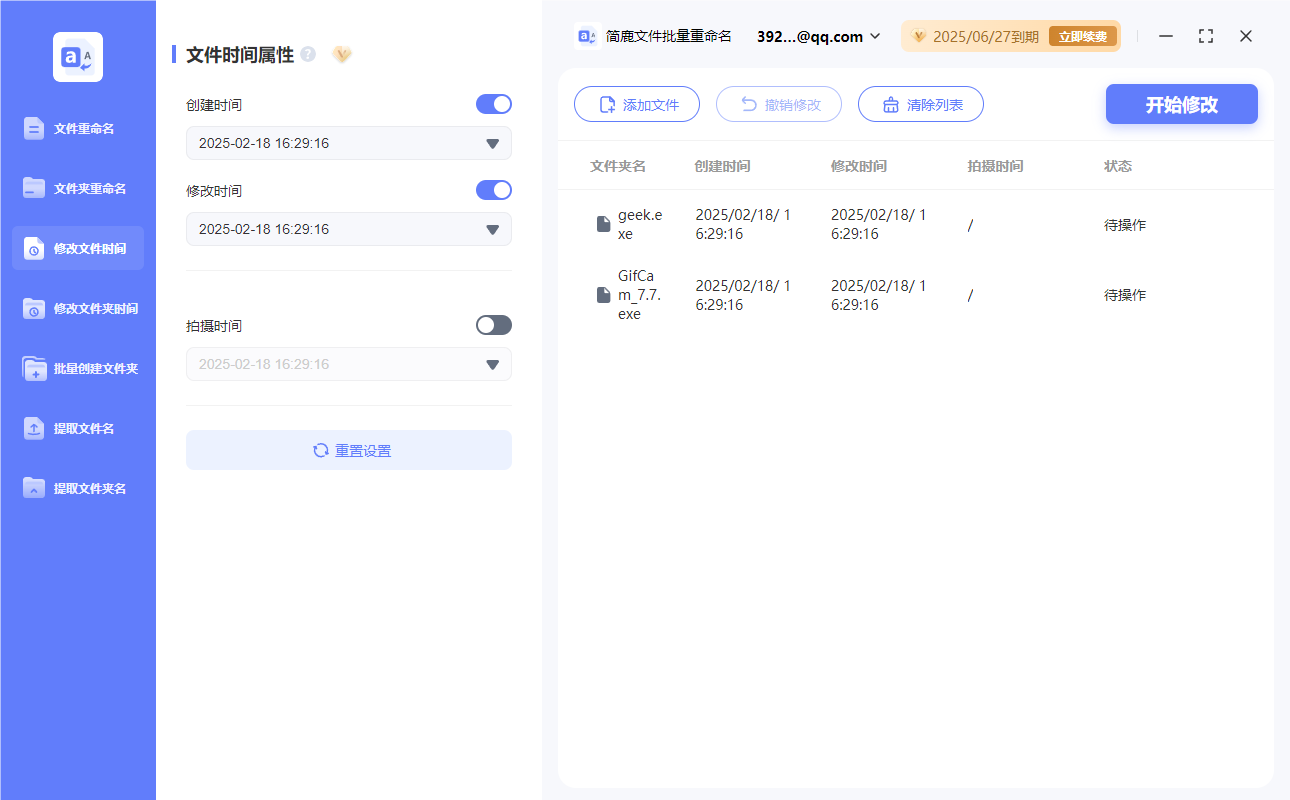
Task: Open the 创建时间 date picker dropdown
Action: 492,143
